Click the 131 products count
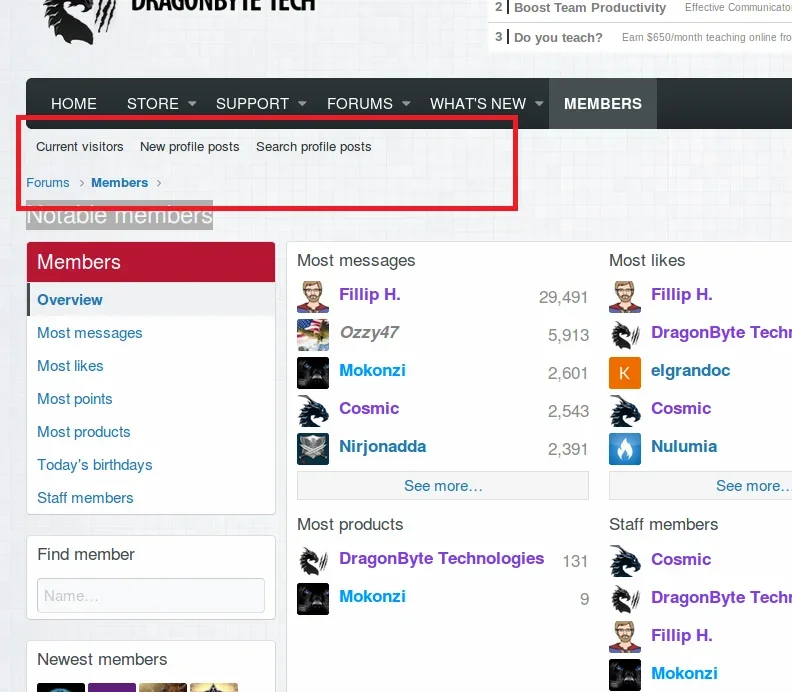Image resolution: width=792 pixels, height=692 pixels. (575, 561)
